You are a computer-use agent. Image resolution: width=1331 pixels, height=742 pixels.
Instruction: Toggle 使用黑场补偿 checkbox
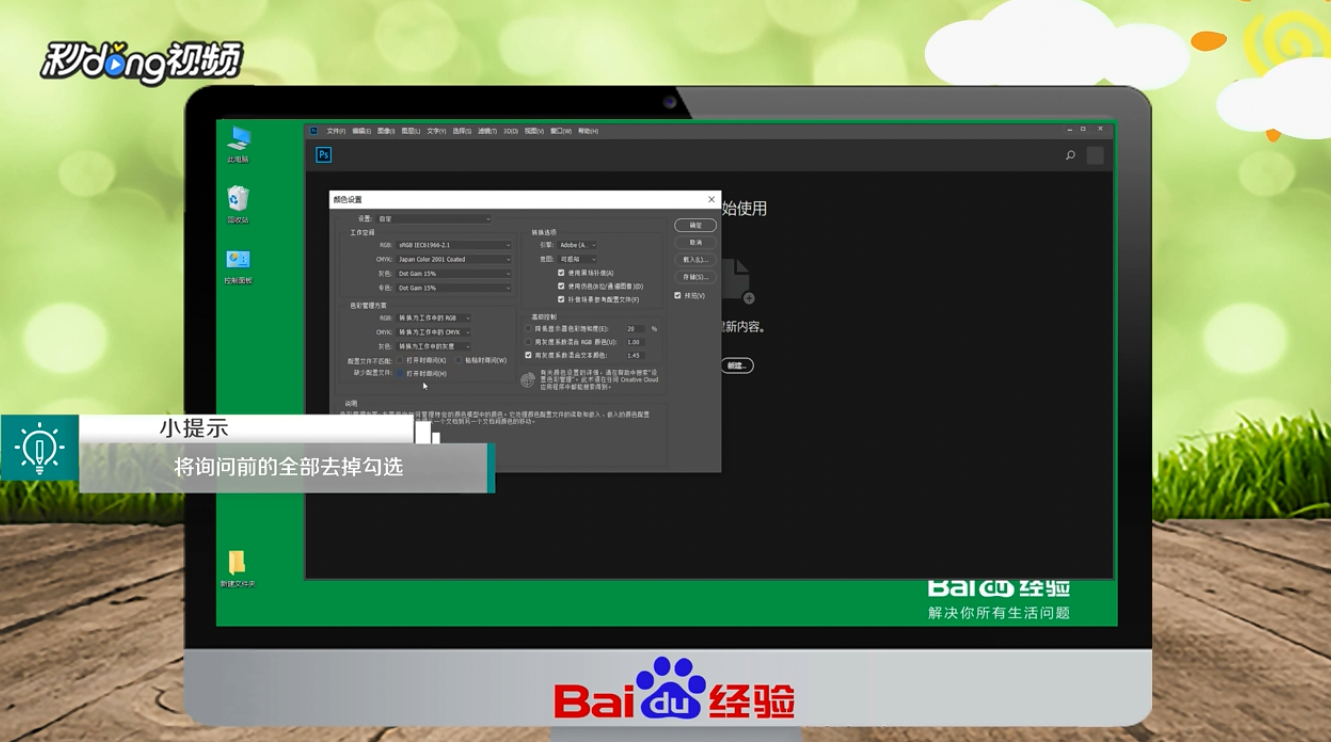561,272
